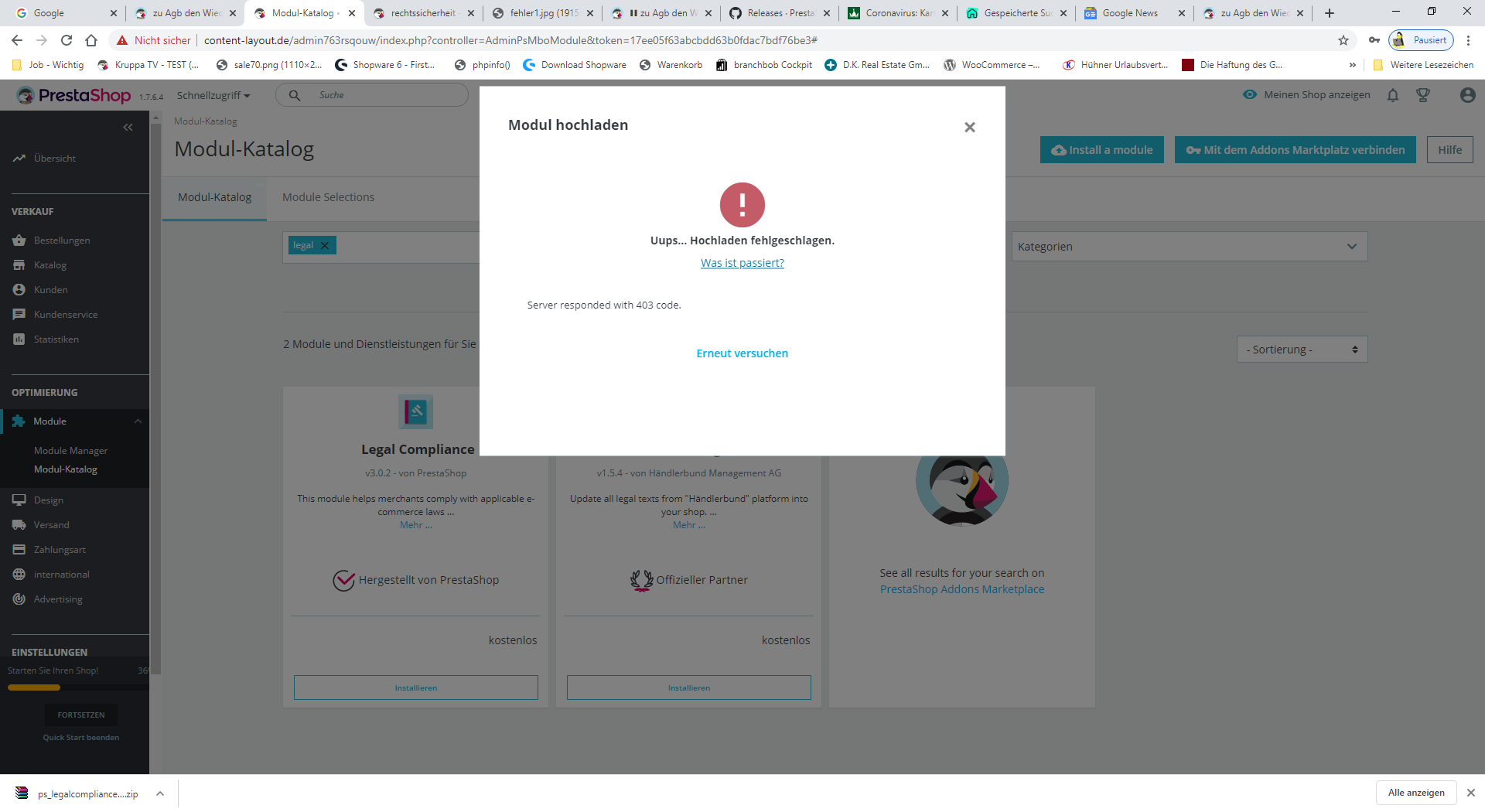This screenshot has height=812, width=1485.
Task: Click the Versand truck icon
Action: pos(19,525)
